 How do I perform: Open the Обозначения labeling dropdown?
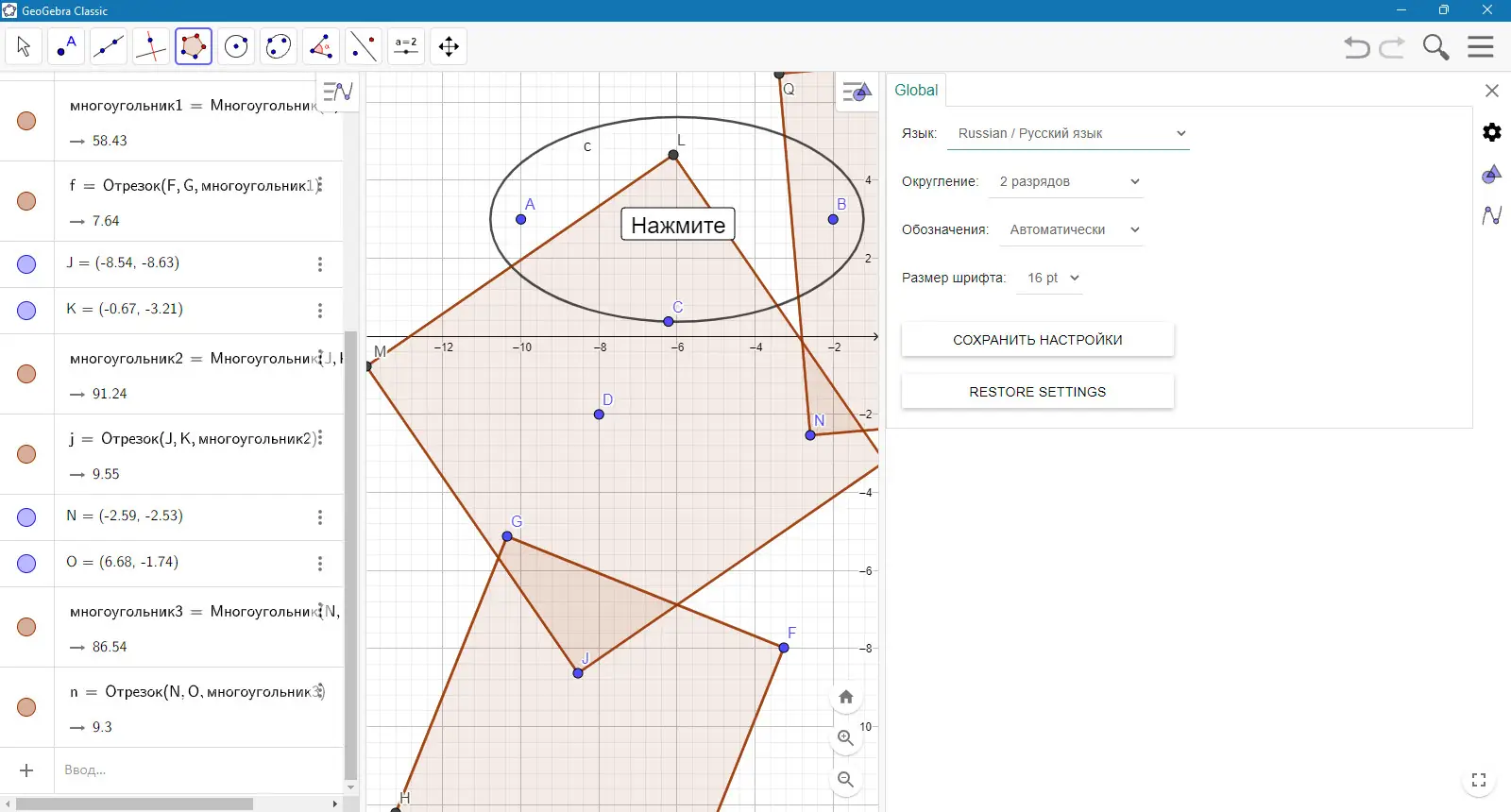click(1072, 229)
